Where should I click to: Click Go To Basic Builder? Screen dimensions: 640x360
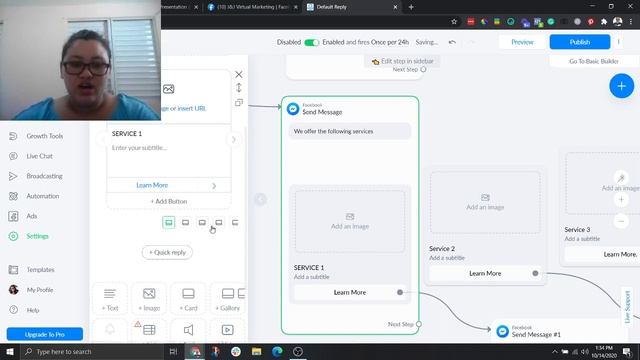coord(594,61)
